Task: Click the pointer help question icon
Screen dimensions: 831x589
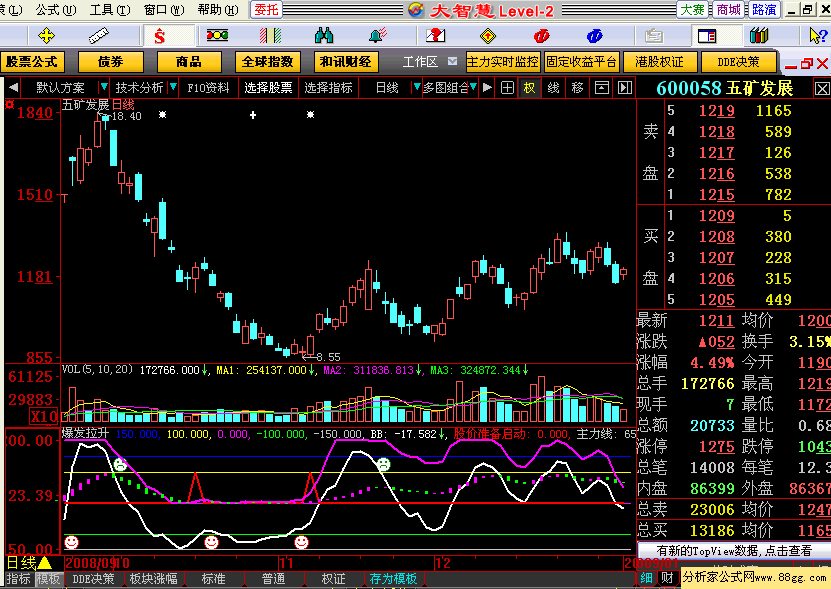Action: [x=818, y=36]
